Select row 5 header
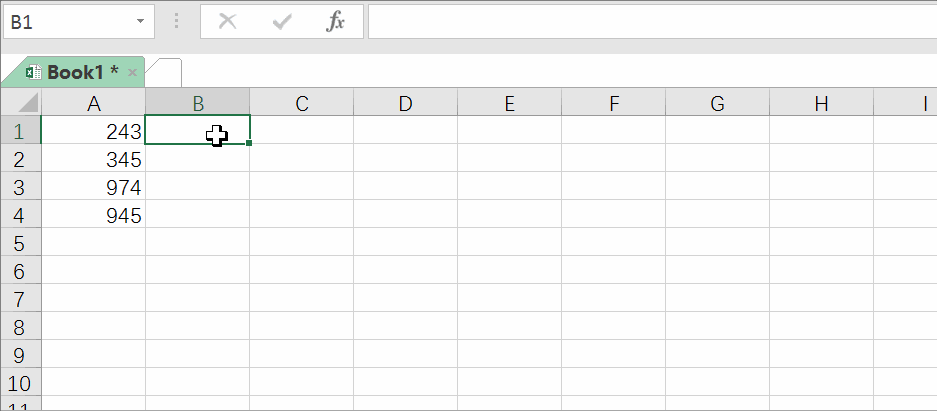Viewport: 937px width, 411px height. coord(20,243)
